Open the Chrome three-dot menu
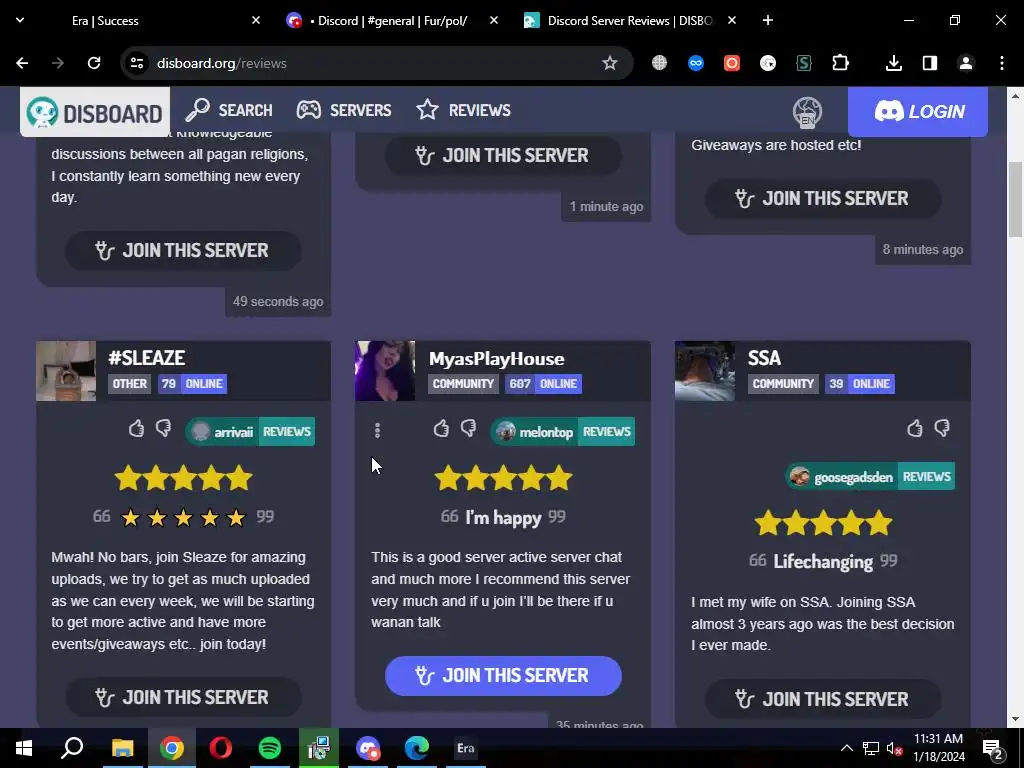The width and height of the screenshot is (1024, 768). click(x=1002, y=63)
